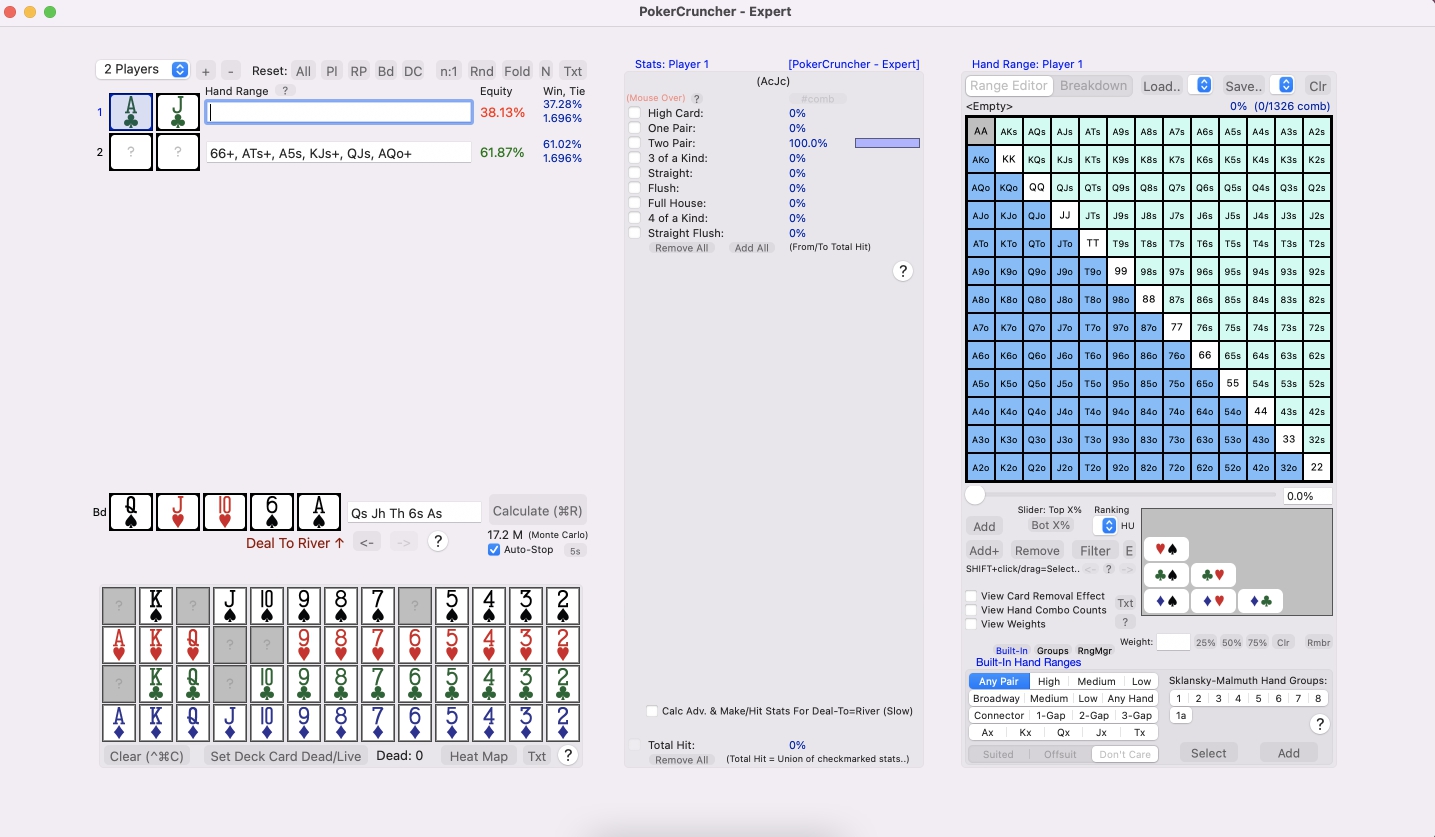Click the diamond-heart suit combo tile
The width and height of the screenshot is (1435, 837).
click(x=1213, y=601)
